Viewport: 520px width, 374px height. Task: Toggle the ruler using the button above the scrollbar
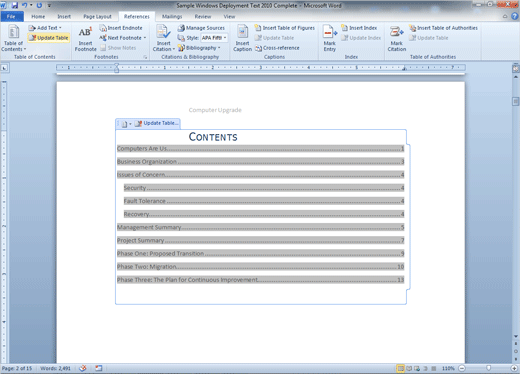(516, 69)
